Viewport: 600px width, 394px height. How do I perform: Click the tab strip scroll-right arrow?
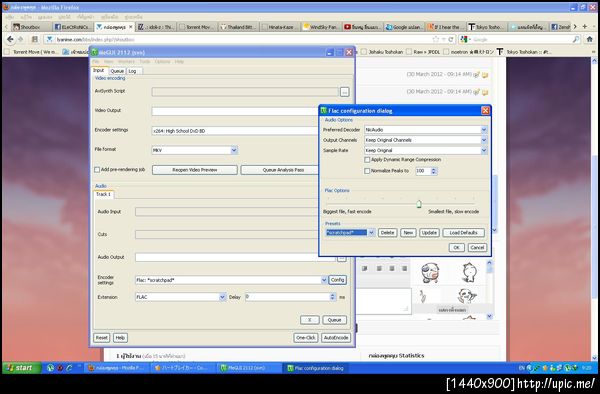(575, 26)
